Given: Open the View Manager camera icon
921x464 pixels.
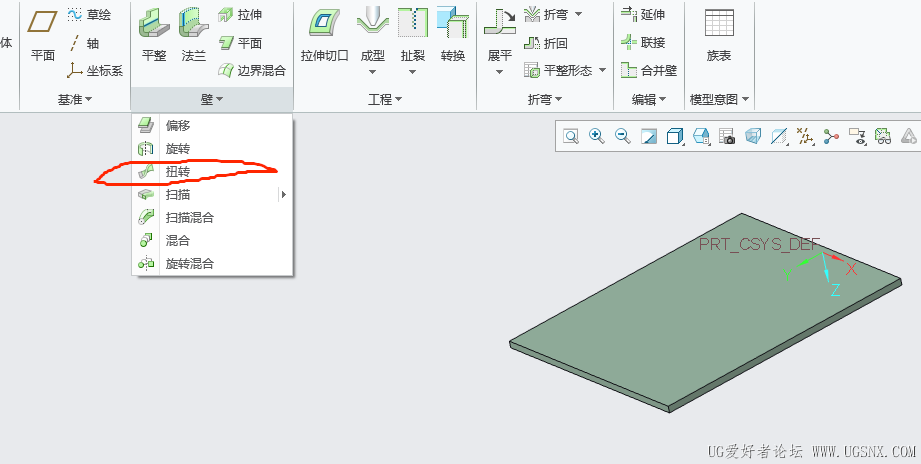Looking at the screenshot, I should pos(727,137).
